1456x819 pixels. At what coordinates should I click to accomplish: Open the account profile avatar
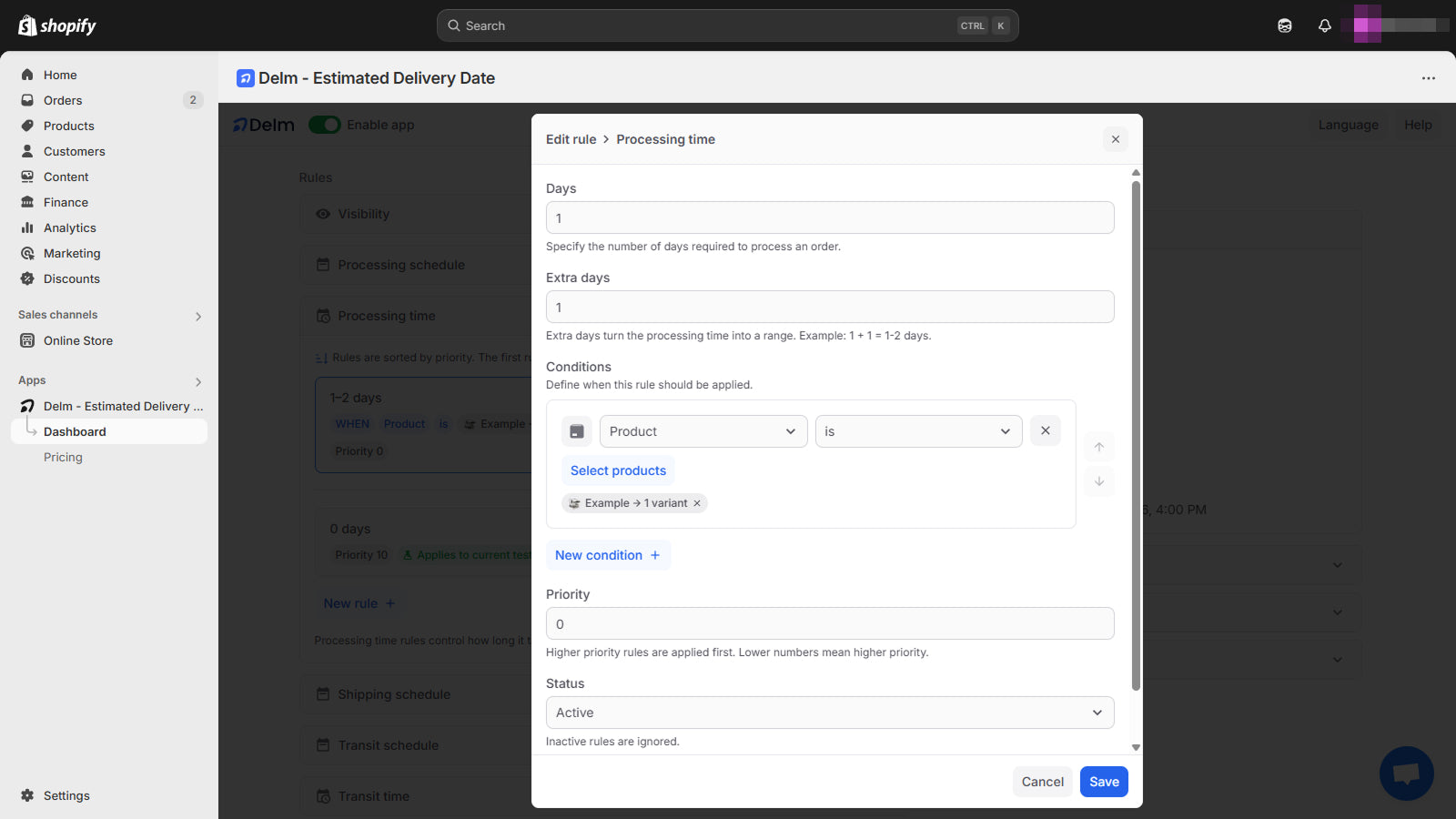(x=1368, y=24)
